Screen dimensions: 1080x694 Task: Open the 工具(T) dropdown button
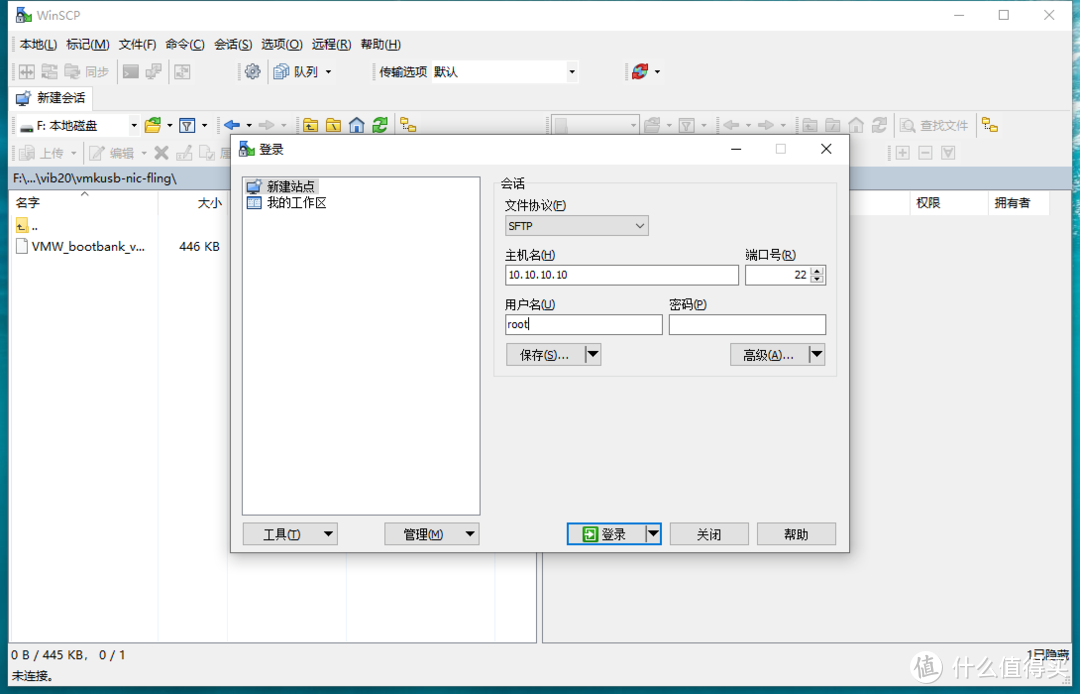tap(290, 534)
